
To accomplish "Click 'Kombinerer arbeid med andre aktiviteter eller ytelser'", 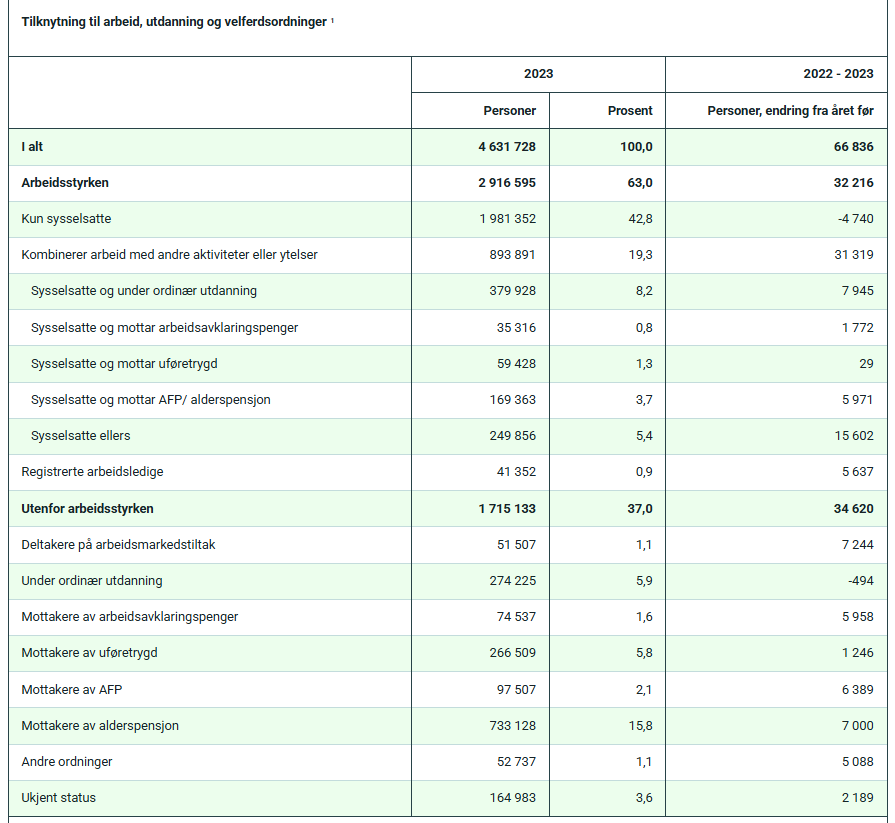I will point(170,255).
